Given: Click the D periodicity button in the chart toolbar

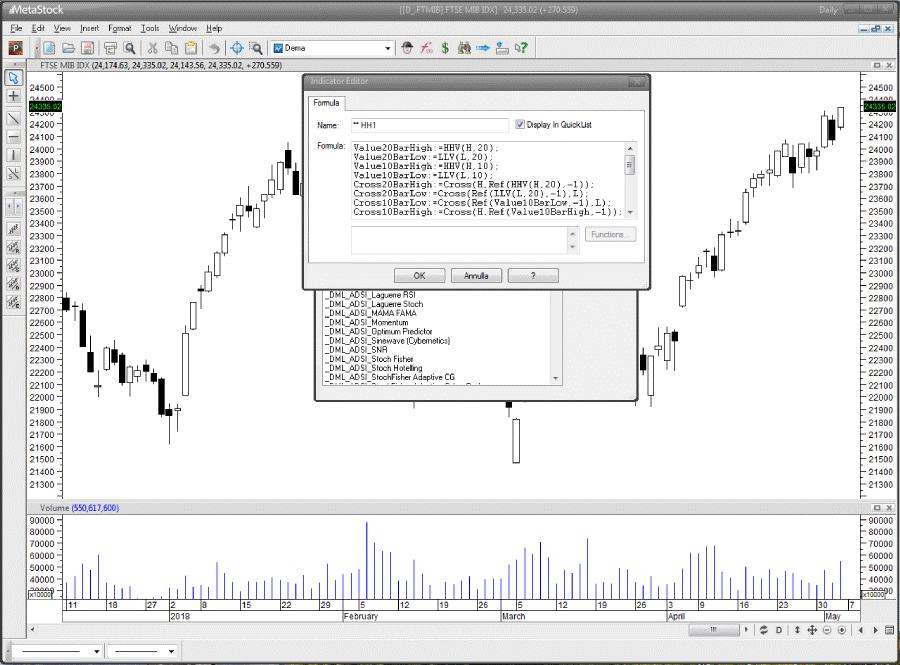Looking at the screenshot, I should 779,630.
